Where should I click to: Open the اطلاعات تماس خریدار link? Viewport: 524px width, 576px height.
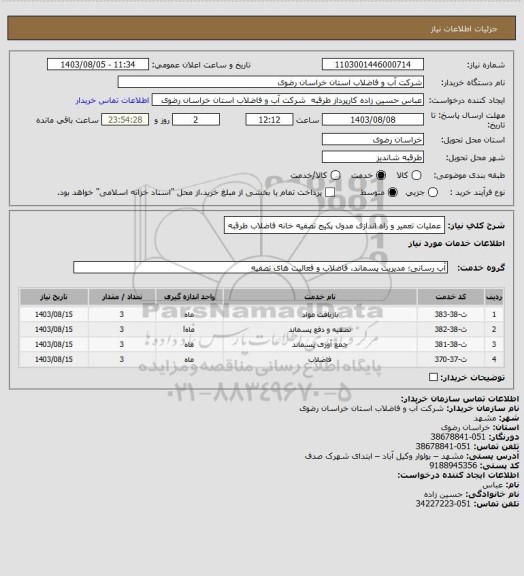pyautogui.click(x=112, y=100)
